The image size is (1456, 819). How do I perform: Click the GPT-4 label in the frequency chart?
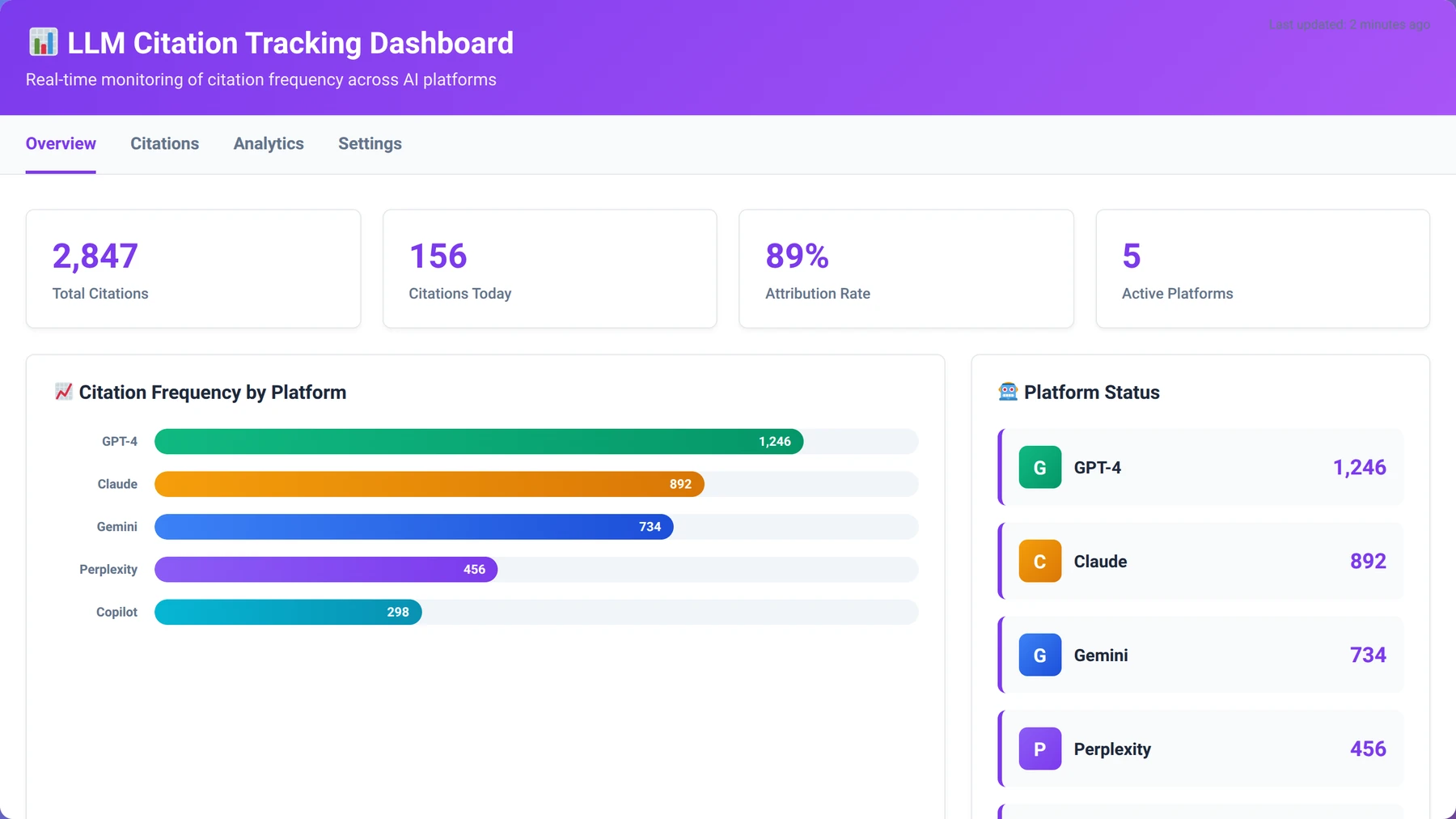coord(120,441)
